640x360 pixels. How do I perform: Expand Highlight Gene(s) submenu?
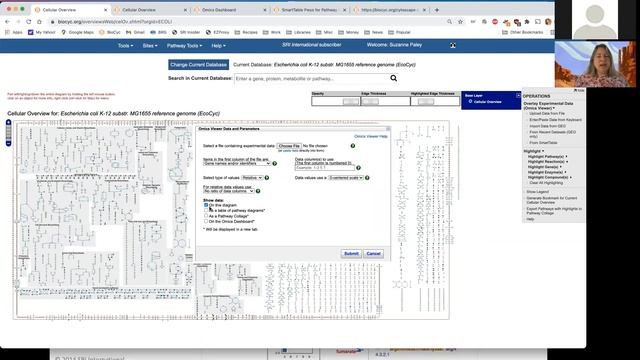(544, 167)
